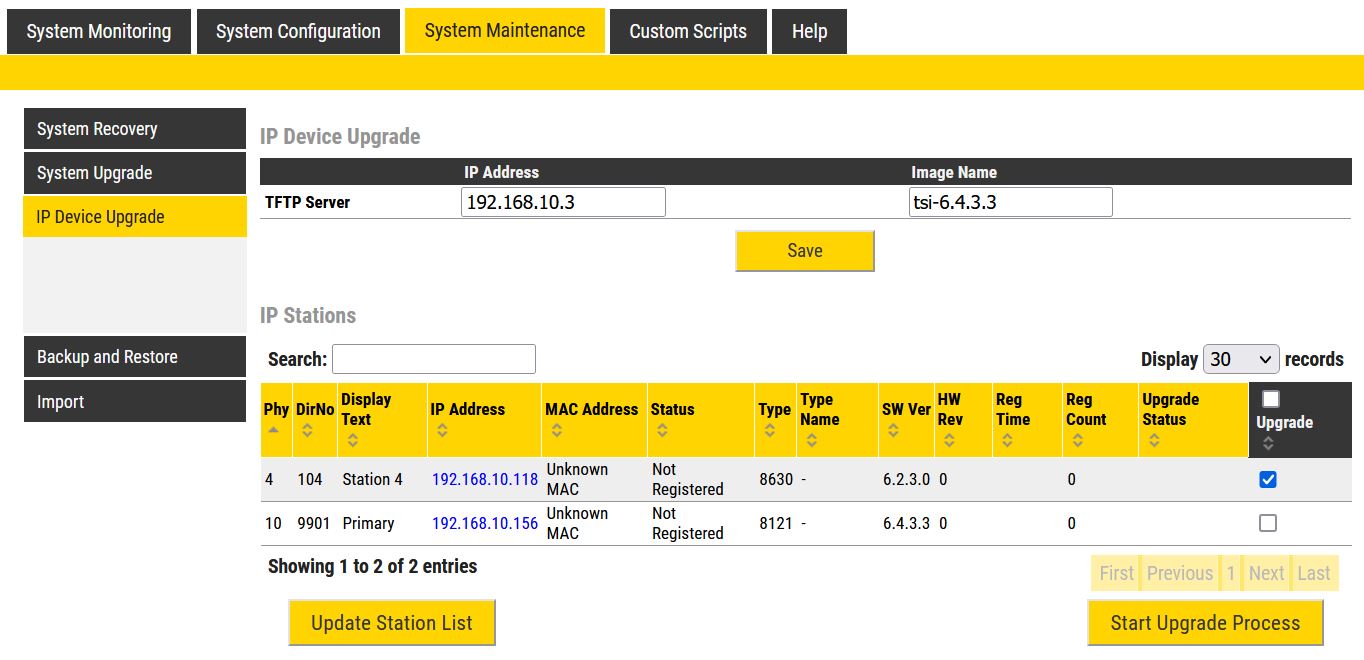Uncheck upgrade checkbox for Station 4
The height and width of the screenshot is (660, 1364).
pyautogui.click(x=1268, y=480)
